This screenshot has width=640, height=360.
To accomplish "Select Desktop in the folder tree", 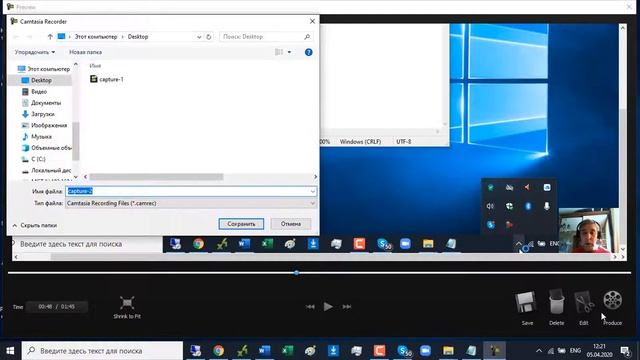I will point(41,80).
